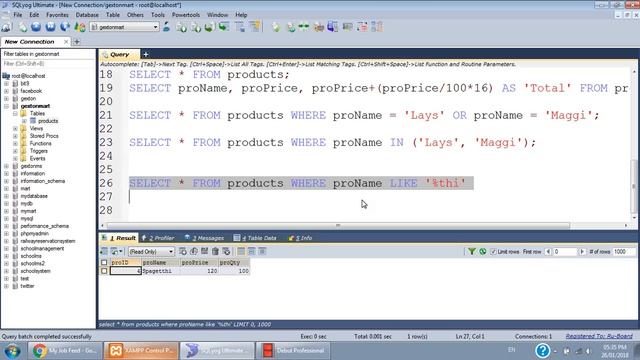
Task: Switch result to text view icon
Action: pos(262,251)
